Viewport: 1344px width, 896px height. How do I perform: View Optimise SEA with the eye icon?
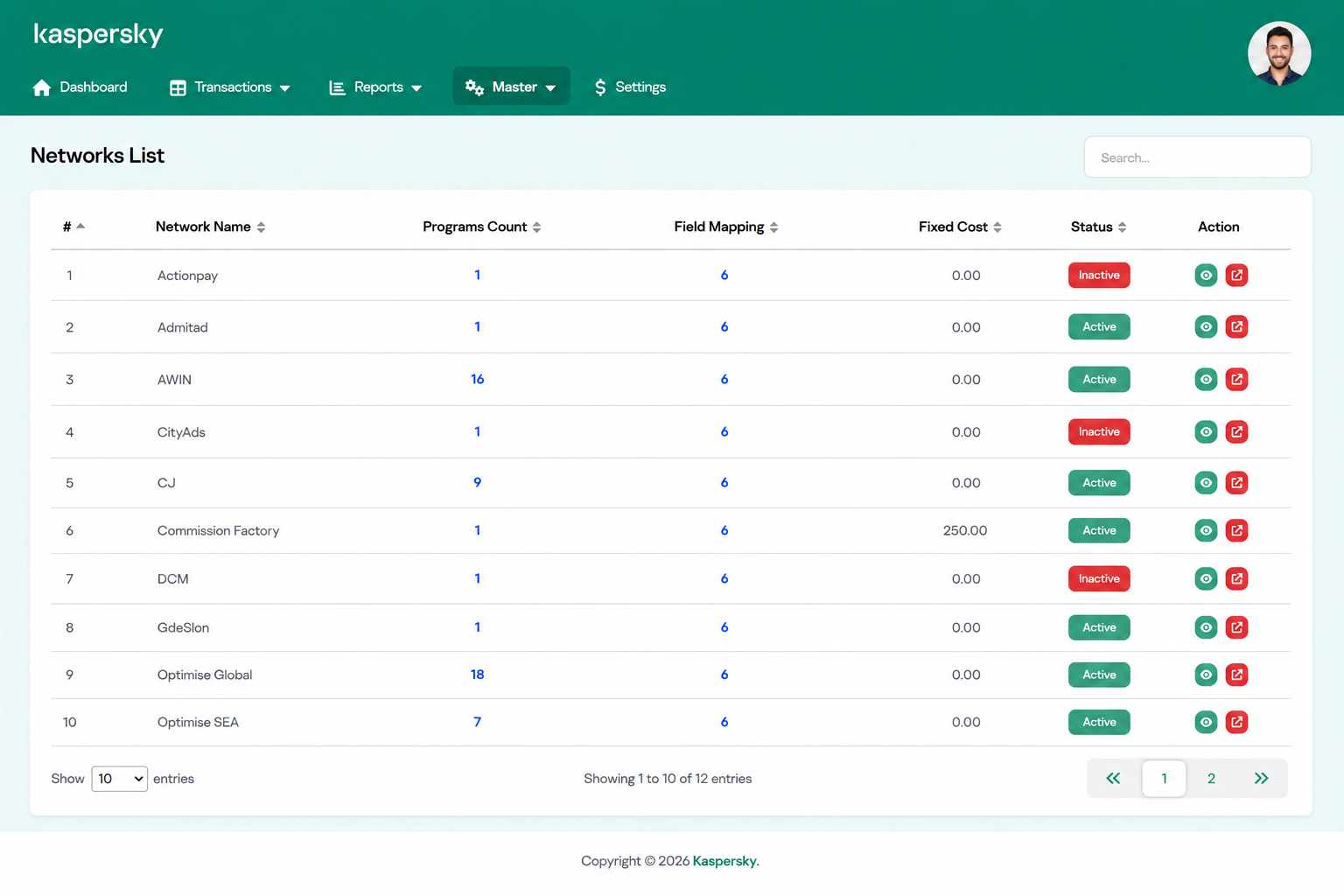(1206, 722)
